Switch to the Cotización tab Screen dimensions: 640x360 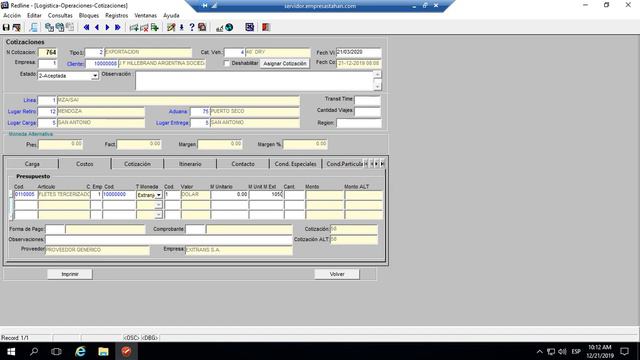(137, 164)
